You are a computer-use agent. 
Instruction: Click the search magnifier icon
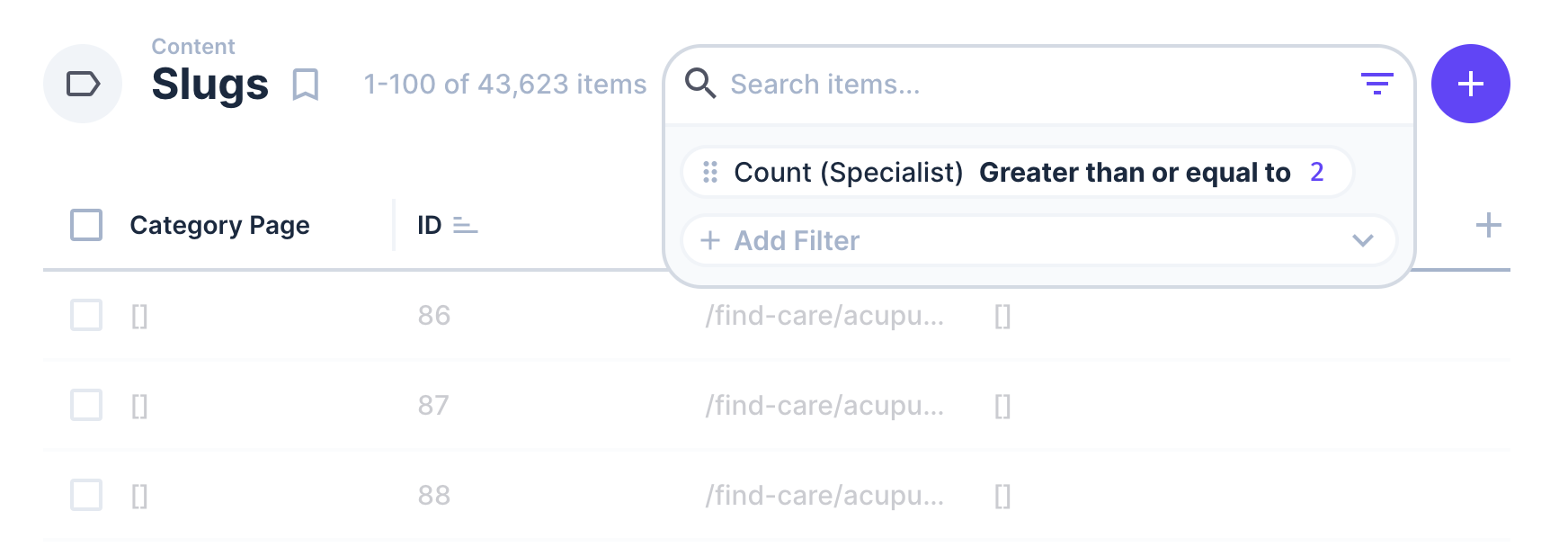coord(700,84)
